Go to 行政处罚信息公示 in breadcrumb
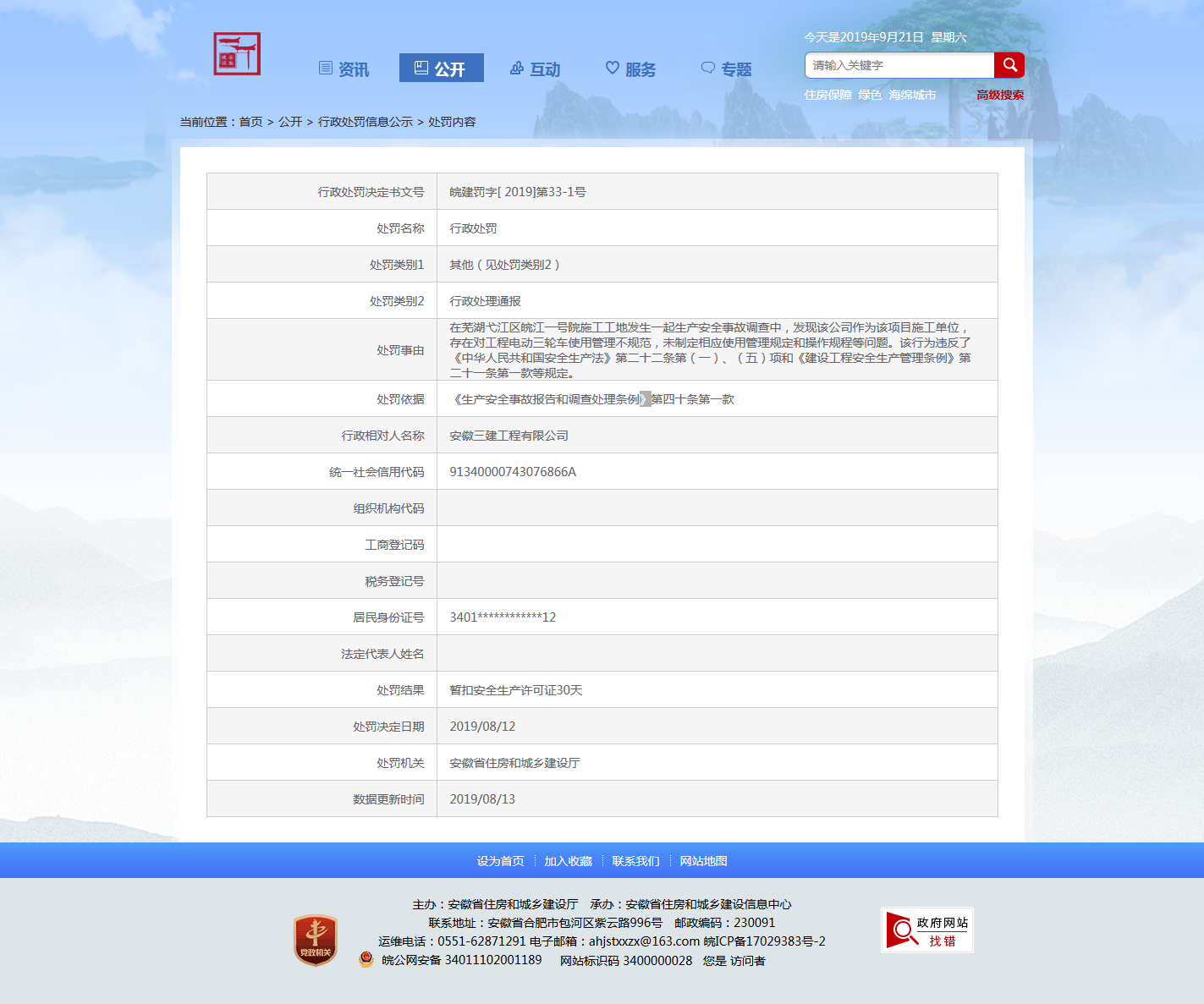1204x1004 pixels. (366, 122)
